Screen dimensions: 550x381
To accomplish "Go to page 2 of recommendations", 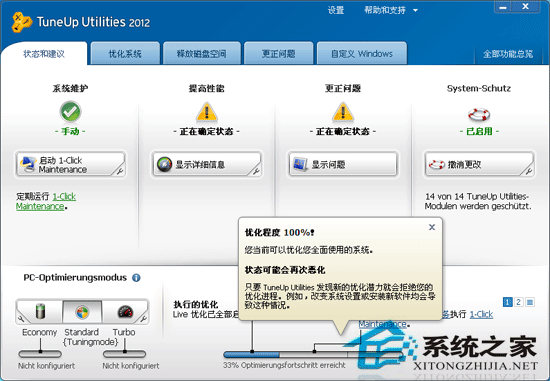I will coord(518,302).
